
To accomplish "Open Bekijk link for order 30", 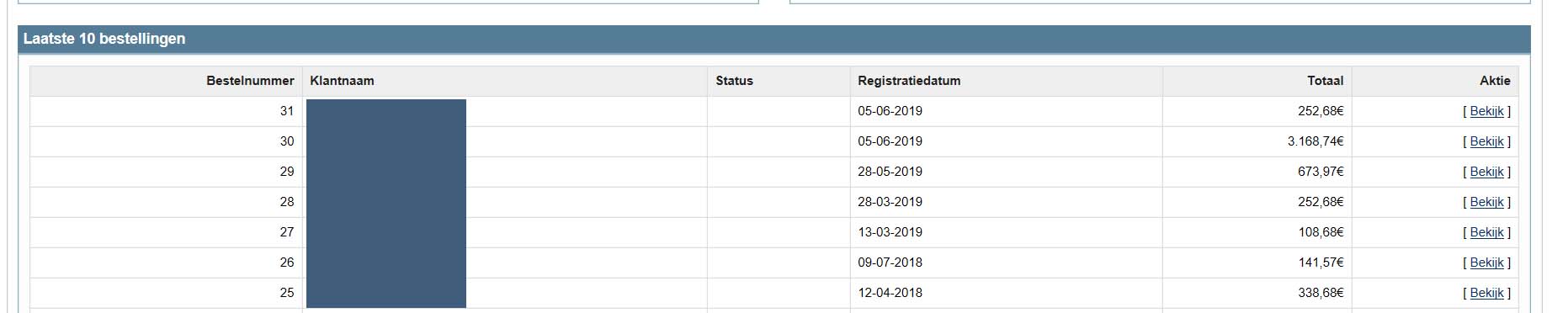I will [1486, 141].
